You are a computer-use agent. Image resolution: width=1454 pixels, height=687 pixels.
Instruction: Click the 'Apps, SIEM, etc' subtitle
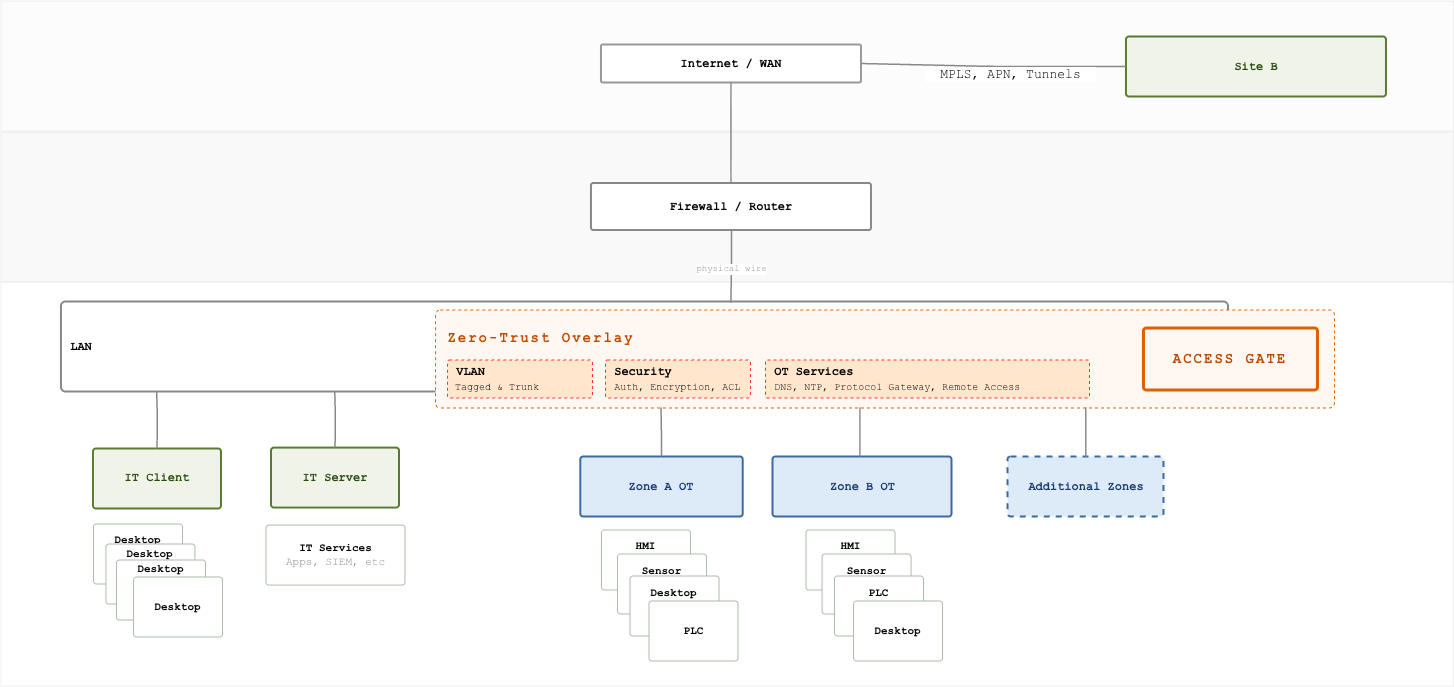335,562
